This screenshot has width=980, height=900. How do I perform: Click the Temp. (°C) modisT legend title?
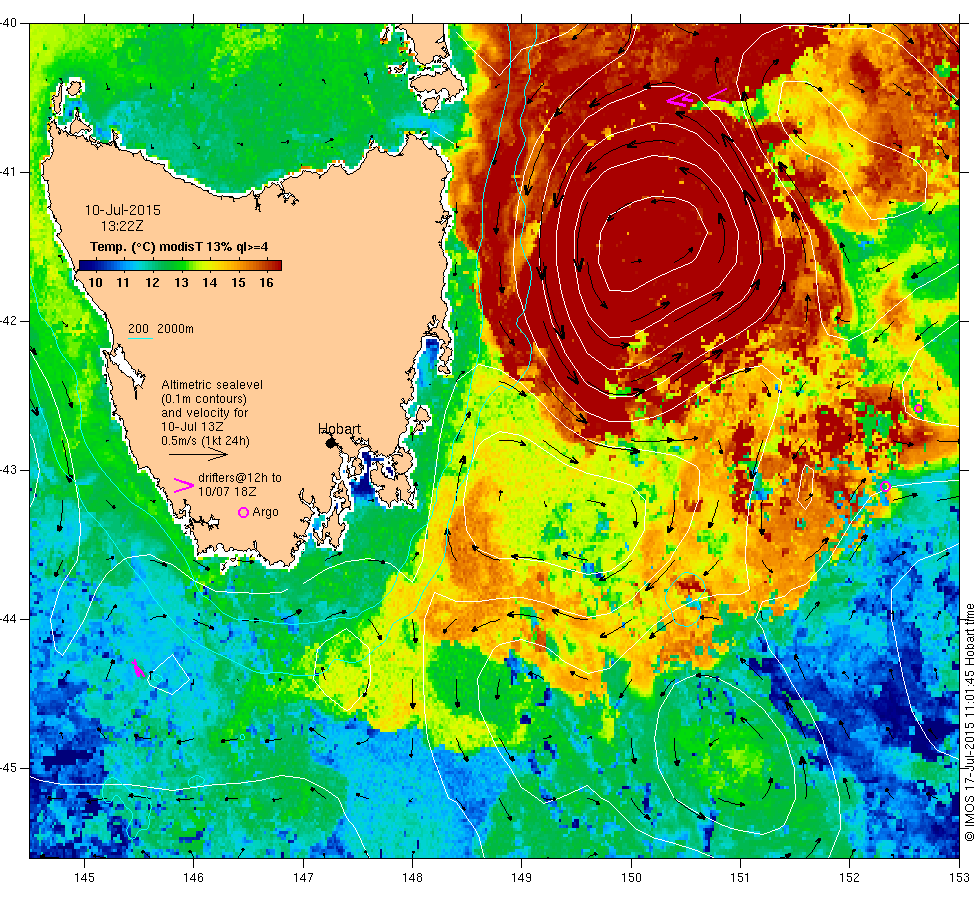(179, 247)
